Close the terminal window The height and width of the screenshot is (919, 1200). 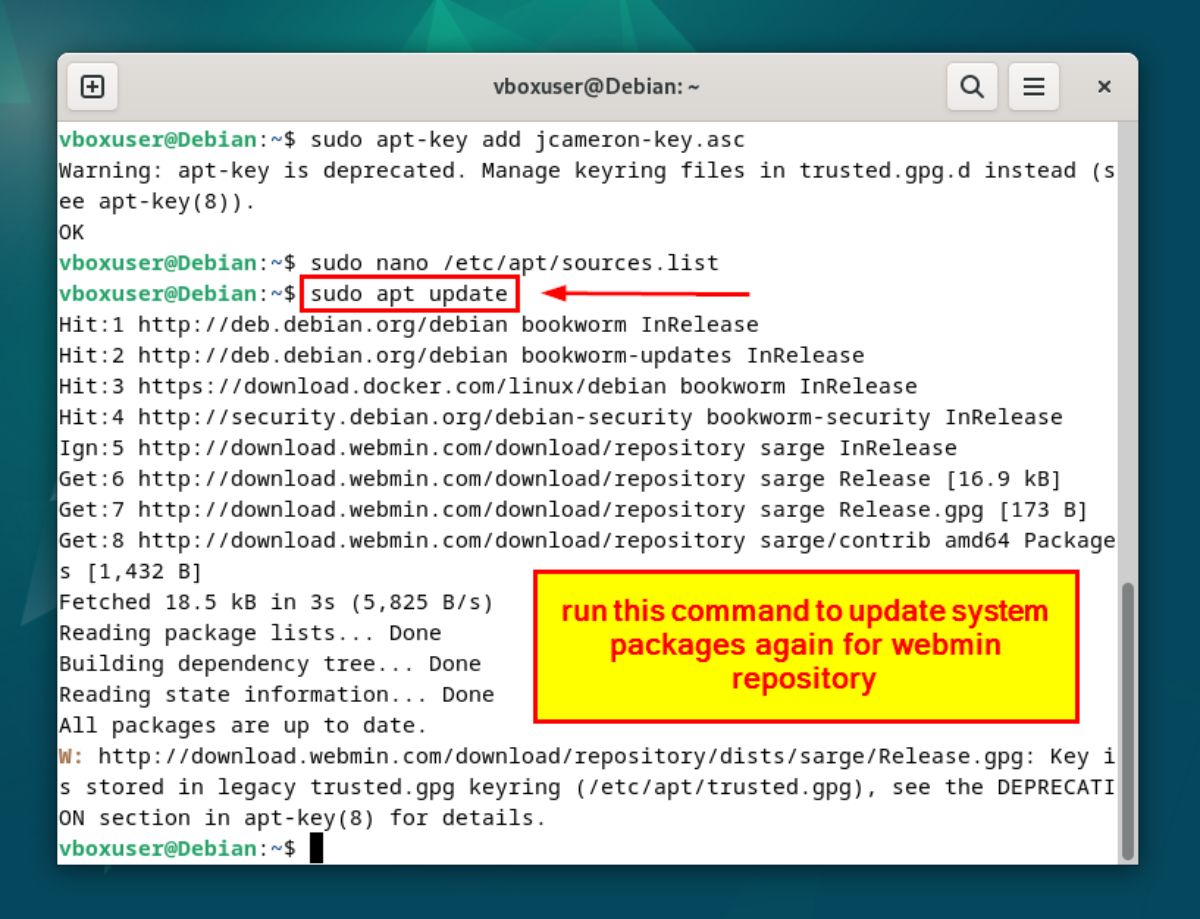pos(1103,86)
